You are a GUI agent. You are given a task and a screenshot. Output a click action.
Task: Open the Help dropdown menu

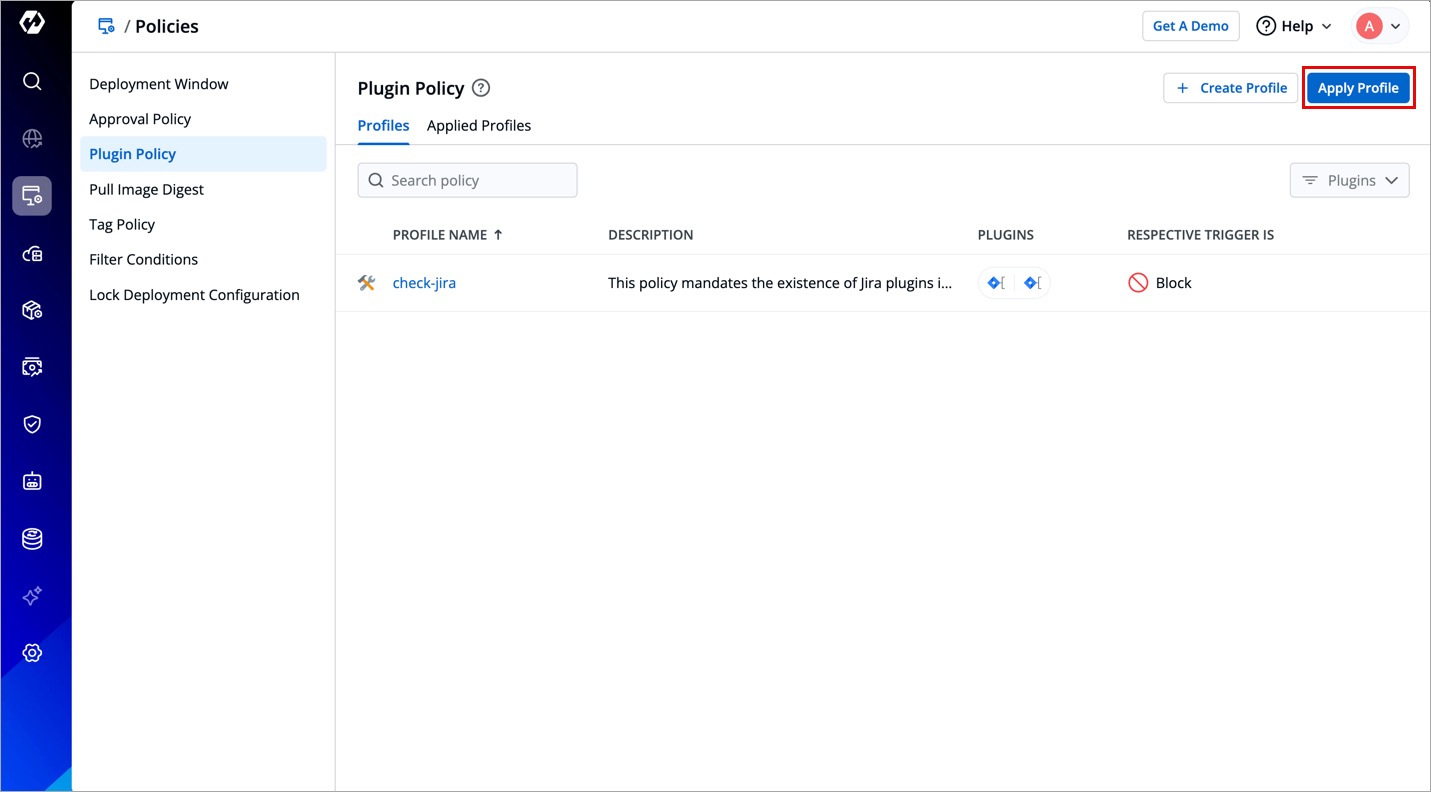tap(1294, 26)
